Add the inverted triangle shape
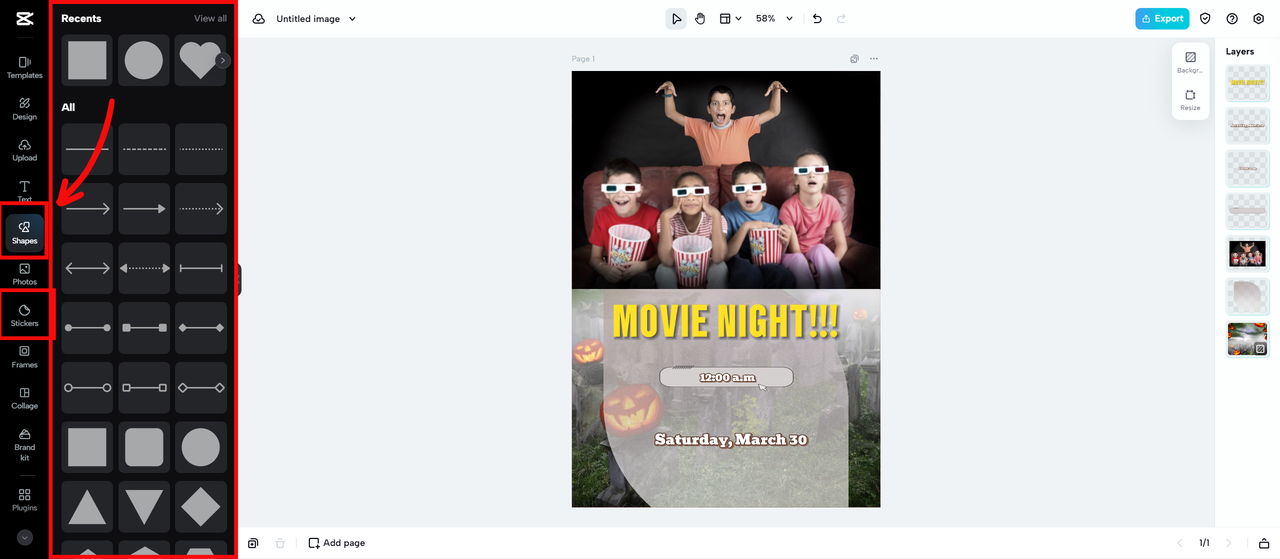This screenshot has width=1280, height=559. (144, 507)
